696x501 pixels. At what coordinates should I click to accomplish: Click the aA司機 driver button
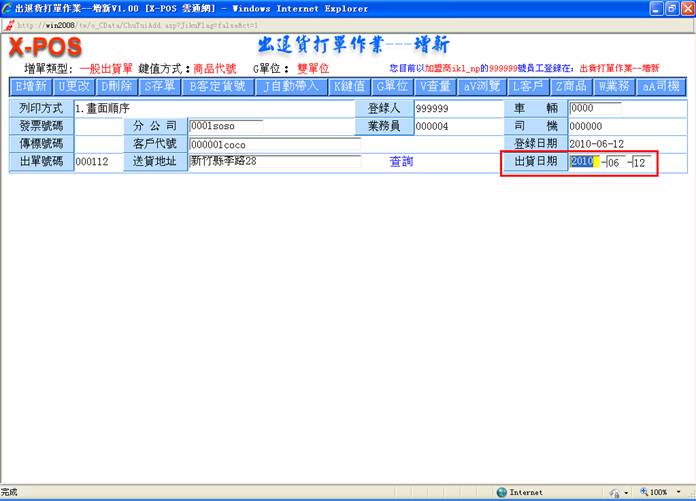coord(660,86)
